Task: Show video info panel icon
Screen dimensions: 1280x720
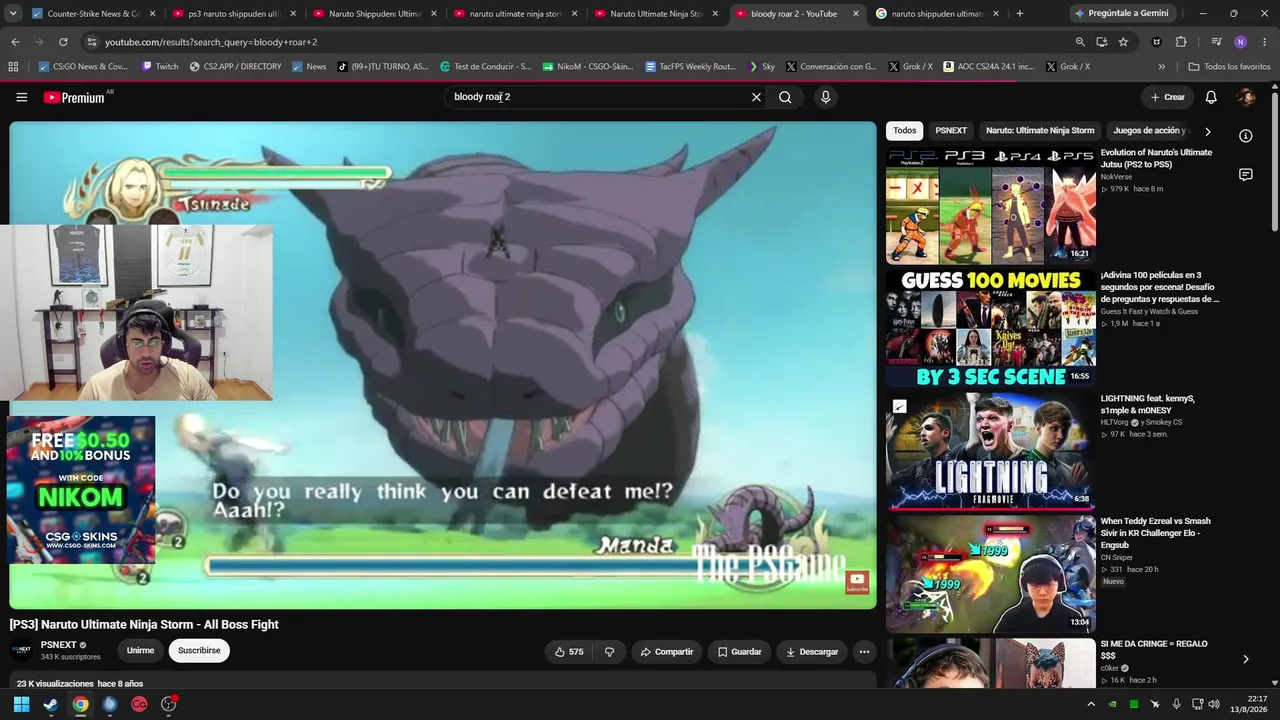Action: coord(1246,135)
